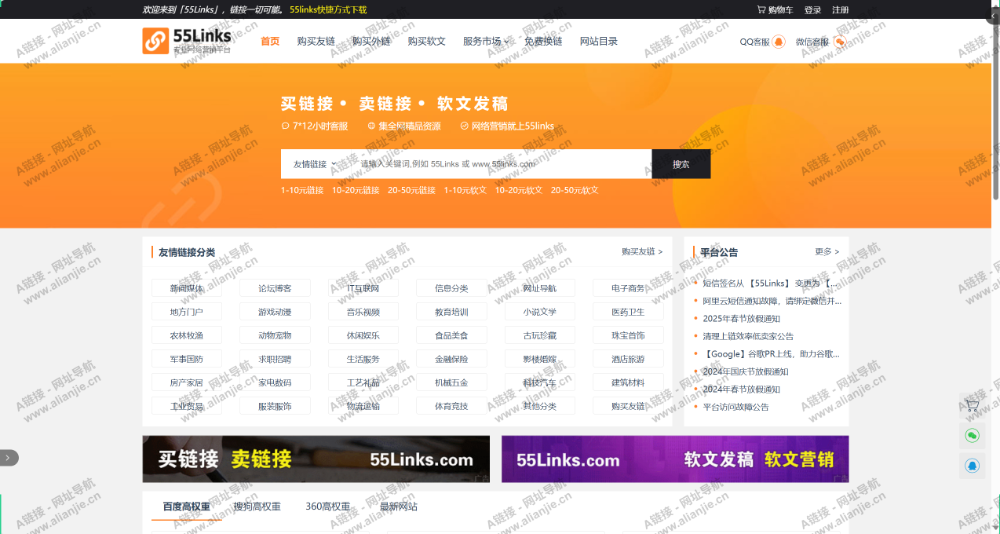Select 地方门户 category
The width and height of the screenshot is (1000, 534).
[x=186, y=312]
